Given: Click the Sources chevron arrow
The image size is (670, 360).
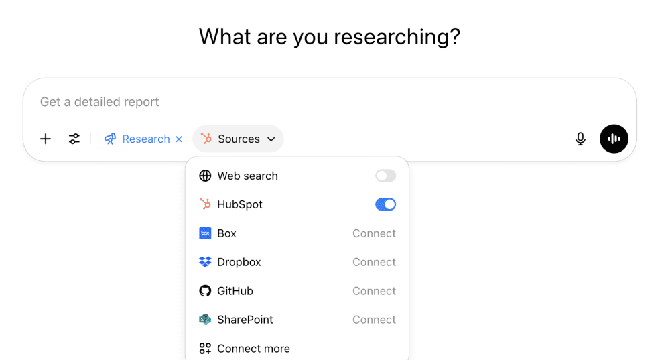Looking at the screenshot, I should click(x=271, y=139).
